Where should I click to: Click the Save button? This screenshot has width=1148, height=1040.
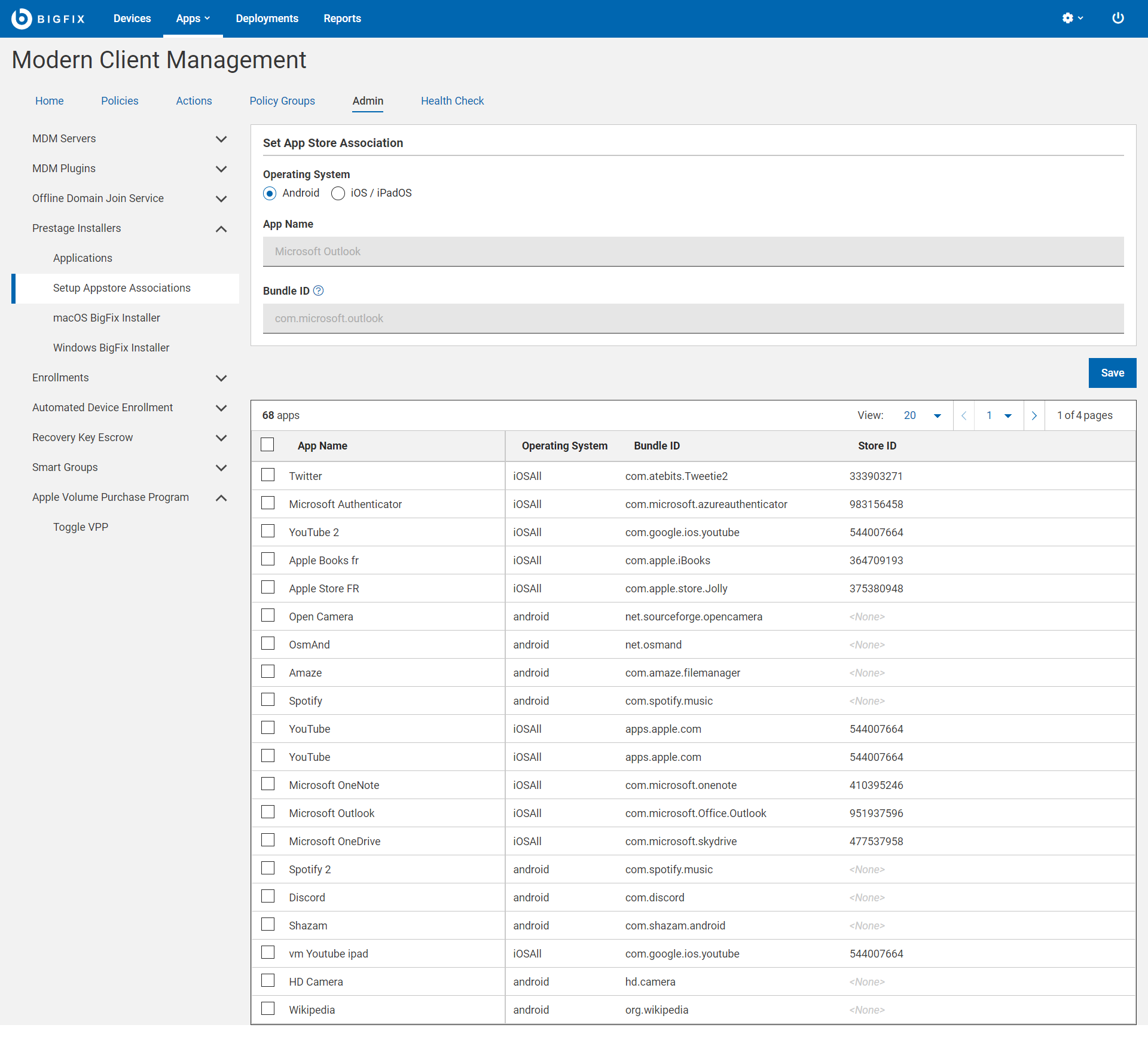[x=1112, y=373]
